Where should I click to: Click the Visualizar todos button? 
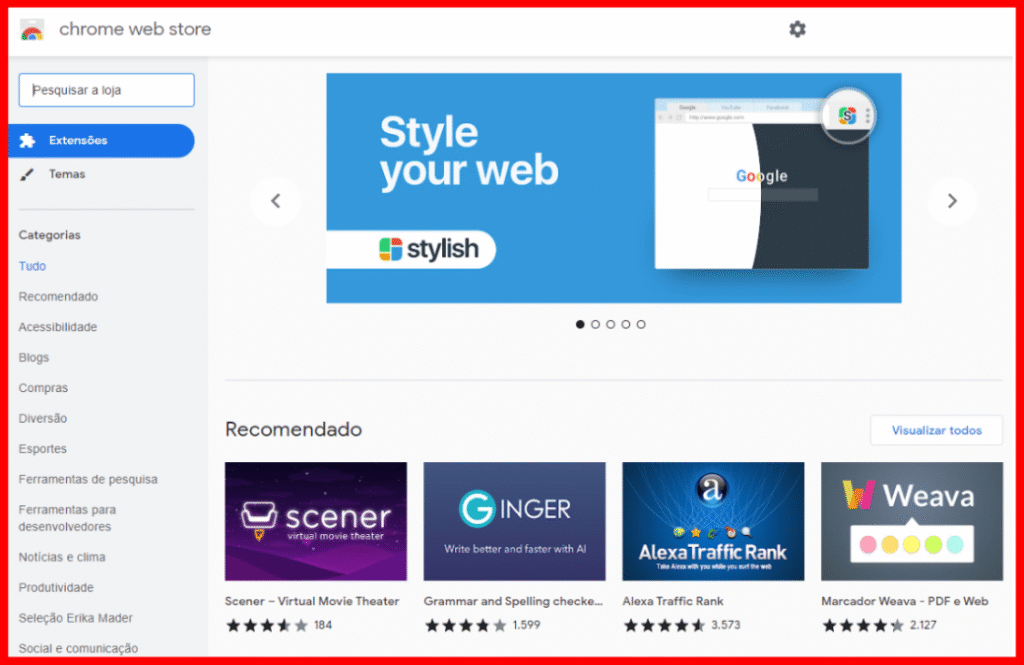point(936,430)
